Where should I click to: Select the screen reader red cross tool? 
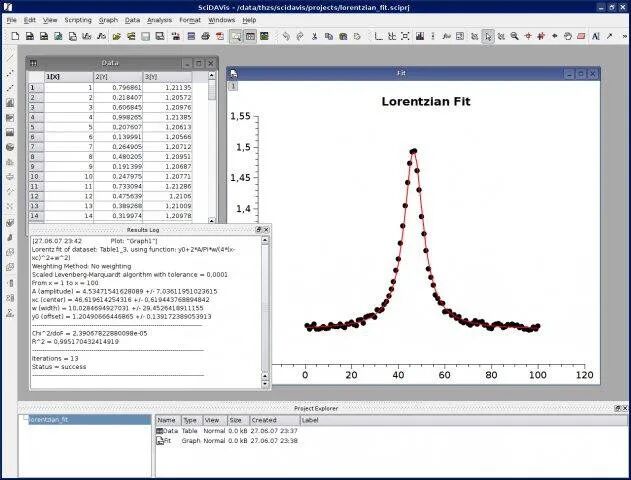[541, 36]
